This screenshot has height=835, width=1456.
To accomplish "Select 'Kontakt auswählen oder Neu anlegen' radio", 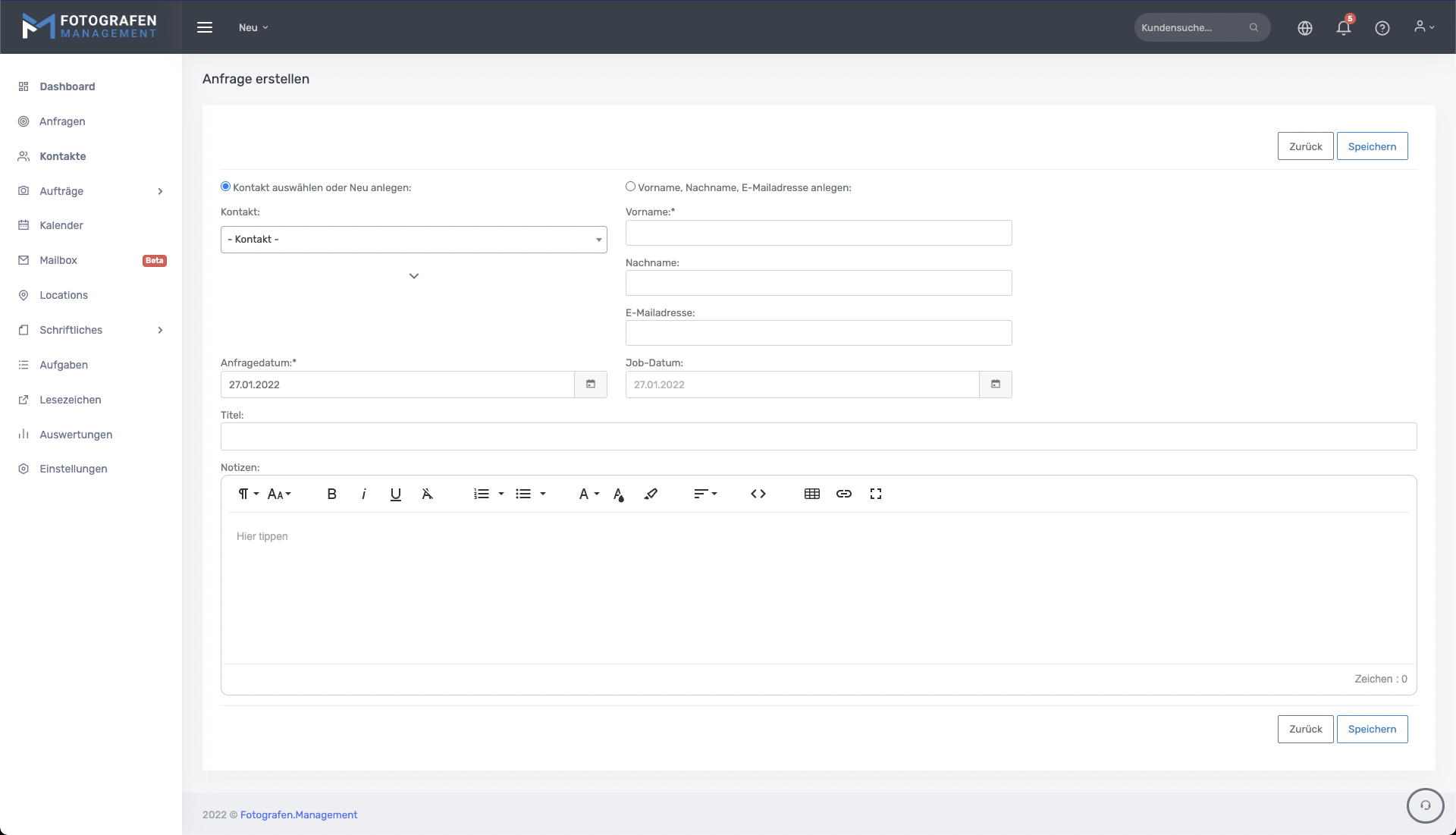I will 225,187.
